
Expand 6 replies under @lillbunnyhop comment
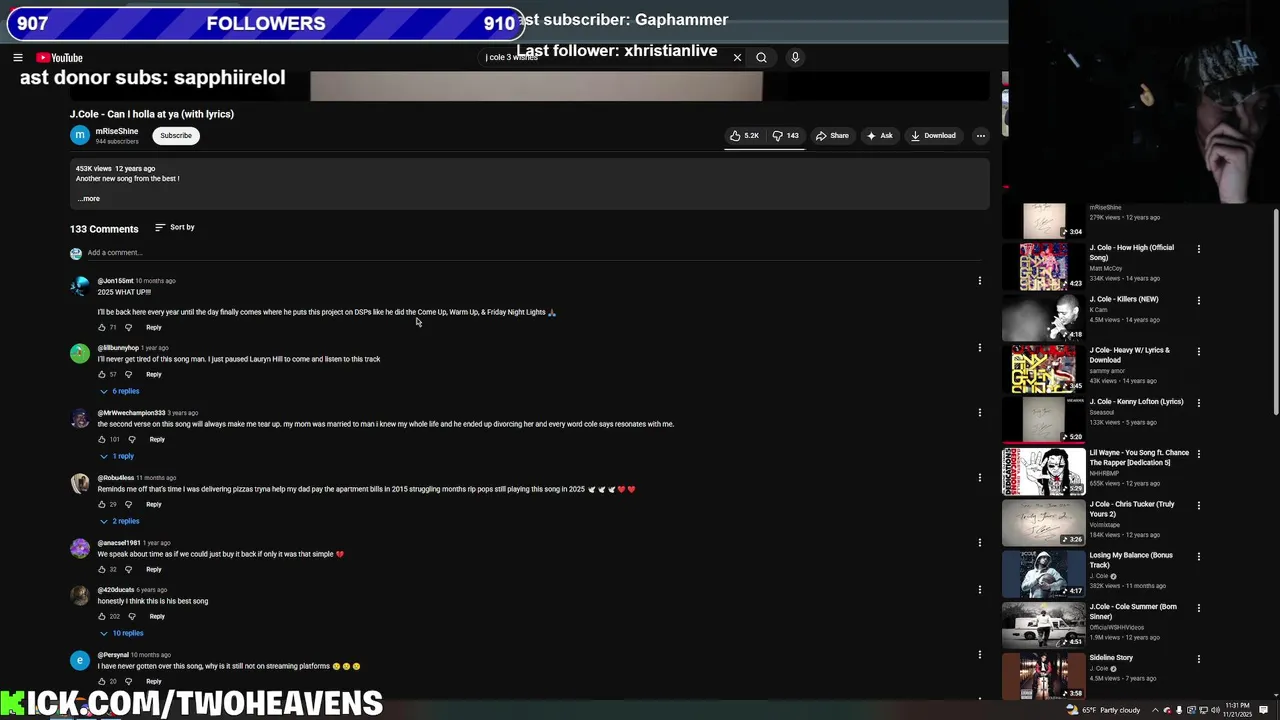[x=120, y=392]
